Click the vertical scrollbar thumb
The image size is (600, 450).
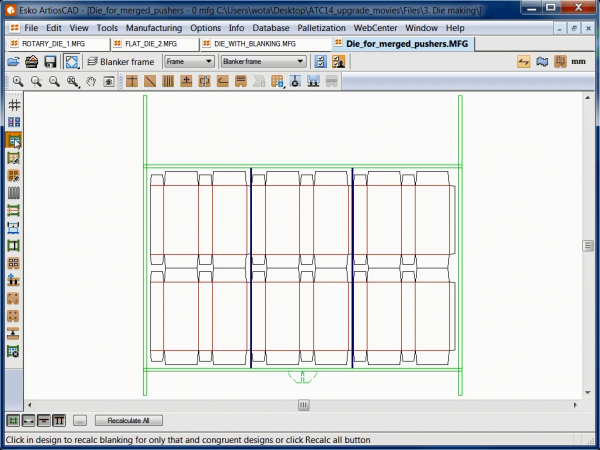coord(590,245)
